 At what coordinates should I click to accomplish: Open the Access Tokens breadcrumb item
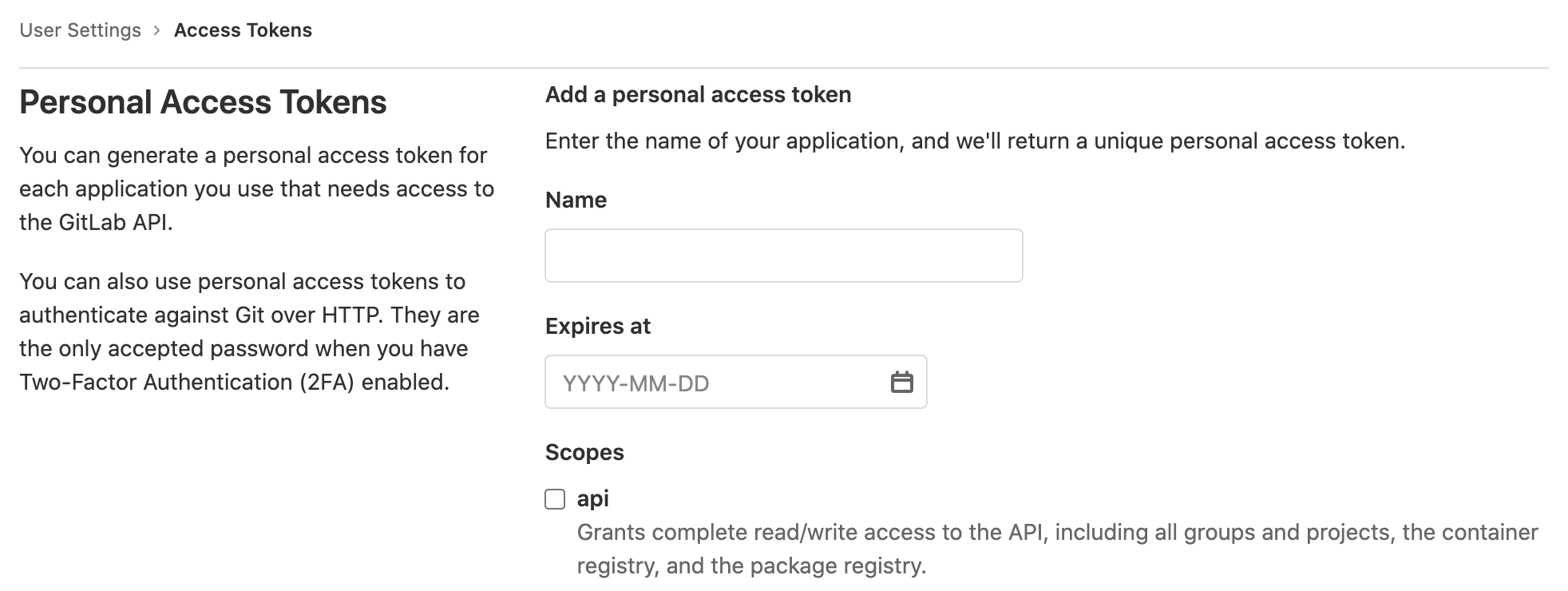tap(243, 30)
